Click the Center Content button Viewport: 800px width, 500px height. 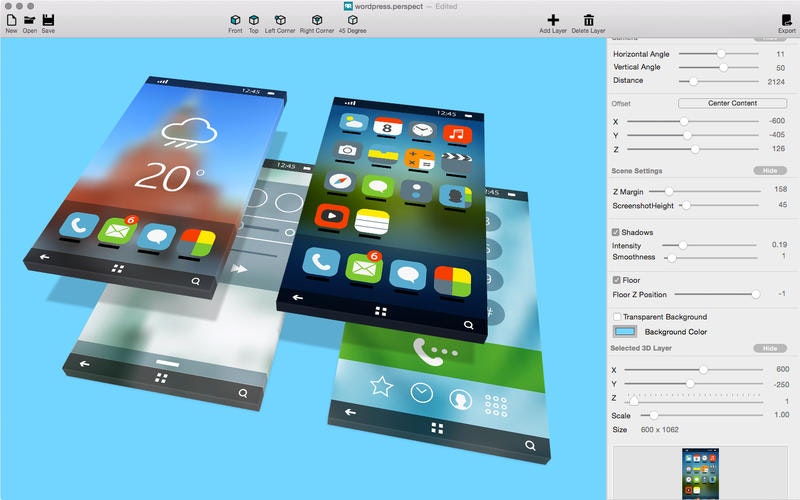(x=732, y=103)
